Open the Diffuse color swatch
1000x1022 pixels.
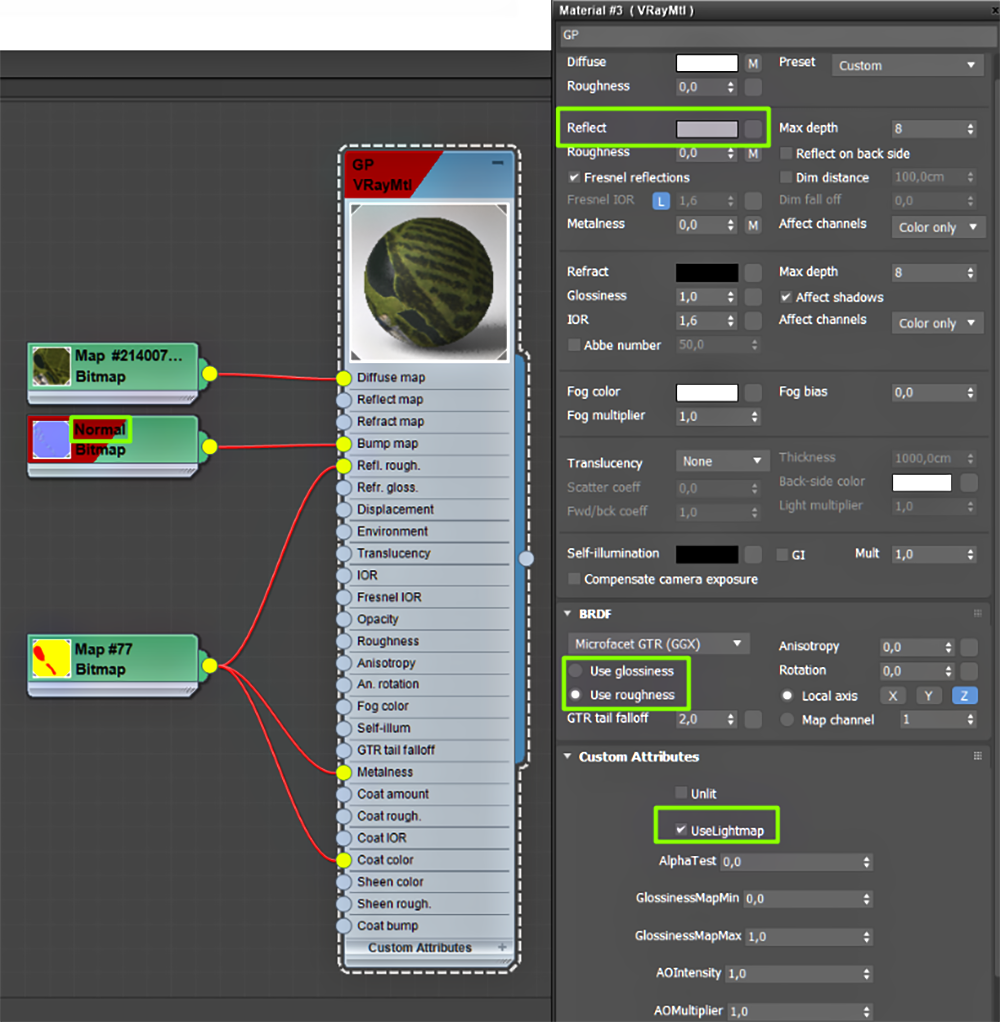tap(707, 63)
